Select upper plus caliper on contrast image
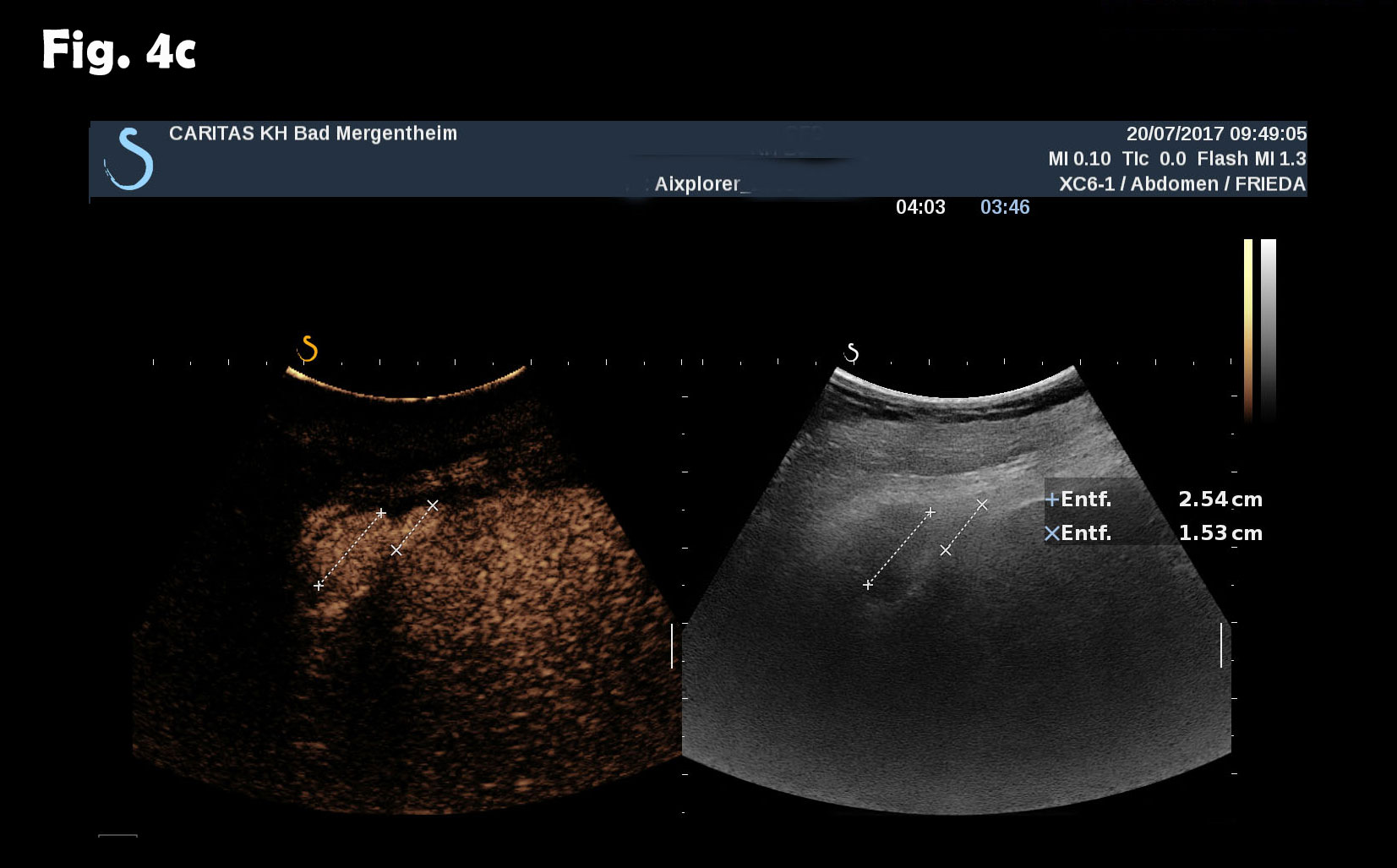The width and height of the screenshot is (1397, 868). click(381, 513)
